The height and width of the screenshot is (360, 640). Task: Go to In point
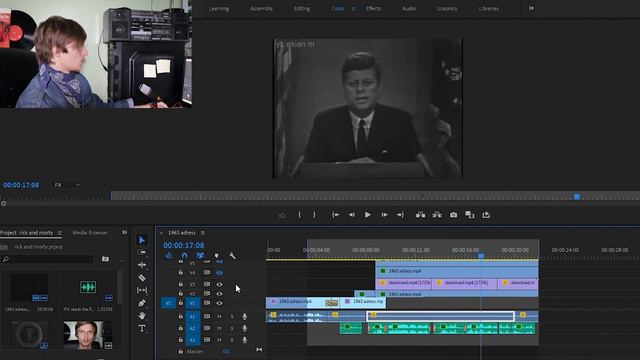coord(336,215)
